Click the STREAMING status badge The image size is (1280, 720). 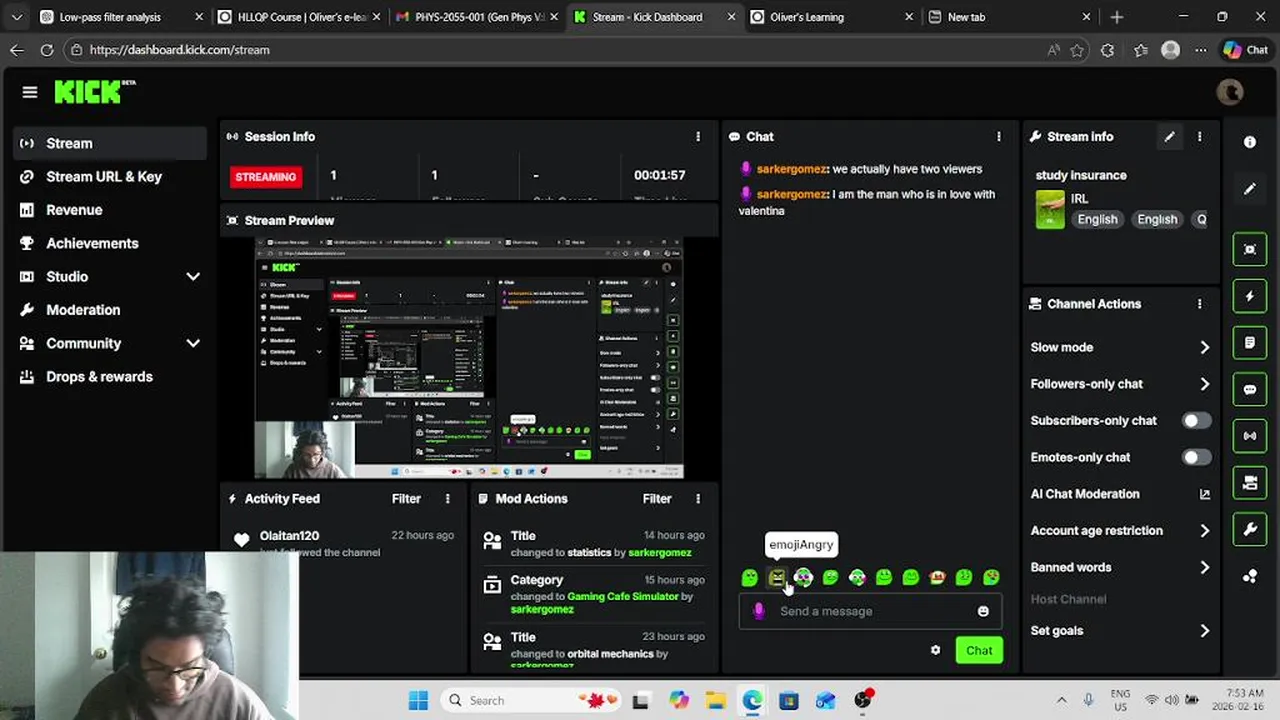tap(266, 177)
